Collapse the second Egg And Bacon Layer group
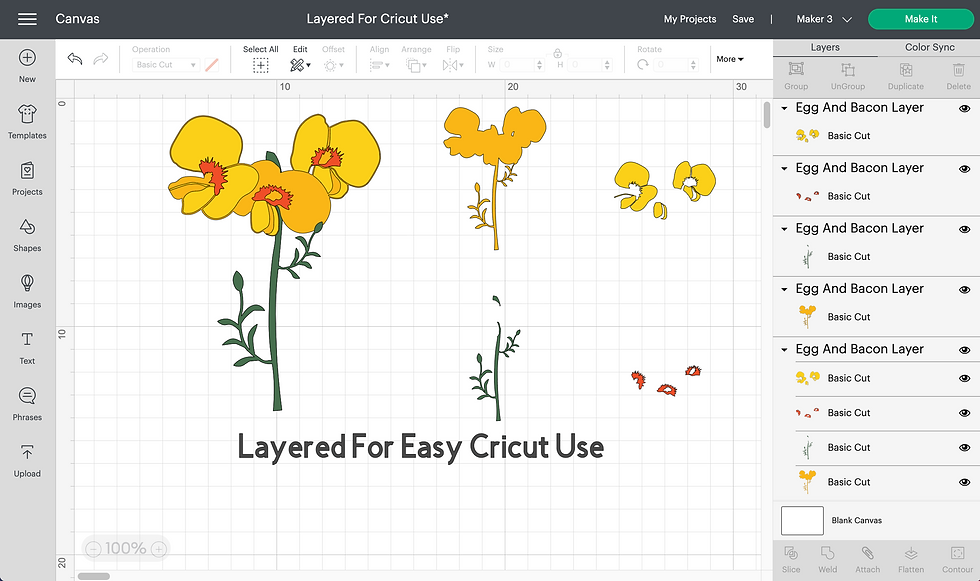The width and height of the screenshot is (980, 581). point(784,169)
